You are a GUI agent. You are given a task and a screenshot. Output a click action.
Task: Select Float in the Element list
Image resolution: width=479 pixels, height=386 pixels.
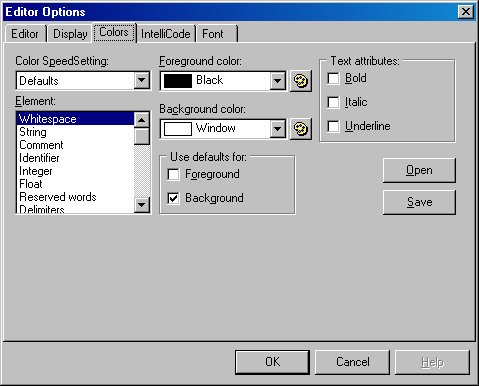tap(75, 184)
